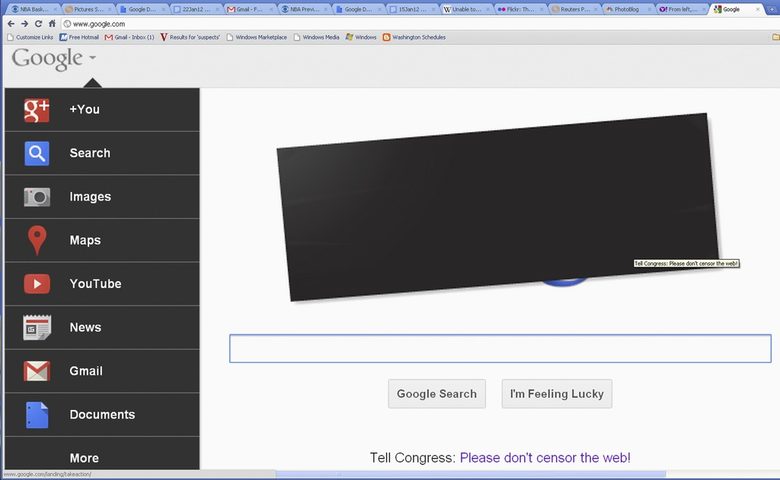Viewport: 780px width, 480px height.
Task: Switch to the NBA Previ... tab
Action: pyautogui.click(x=304, y=9)
